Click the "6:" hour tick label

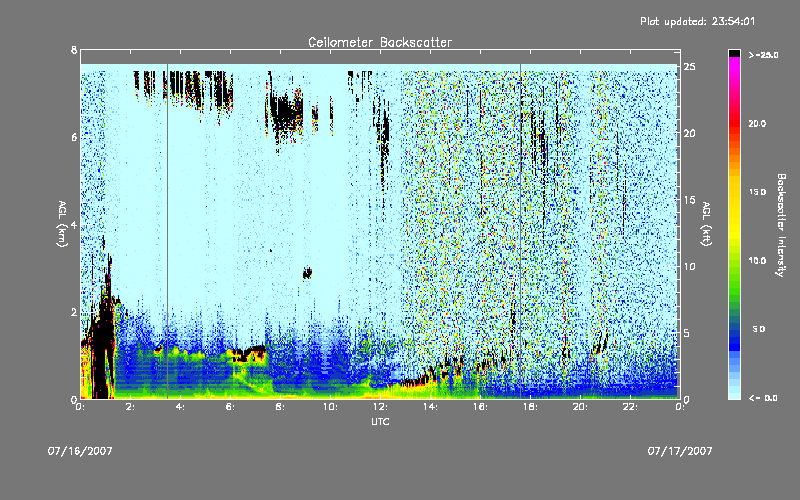tap(230, 407)
